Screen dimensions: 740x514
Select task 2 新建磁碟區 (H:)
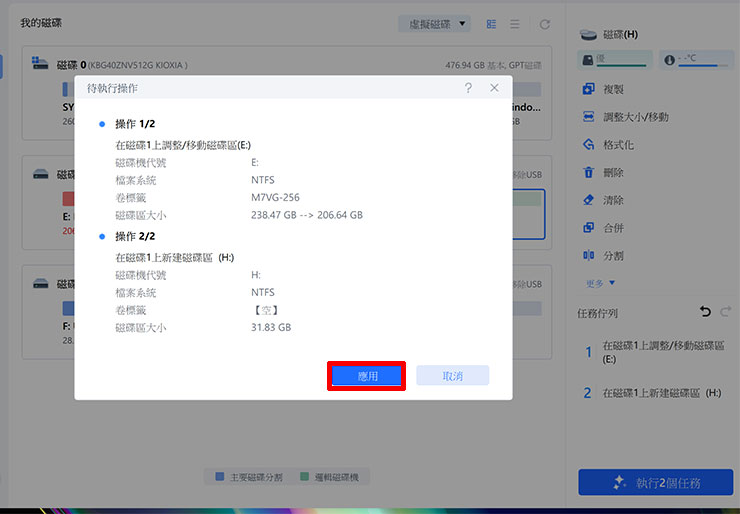[x=652, y=393]
